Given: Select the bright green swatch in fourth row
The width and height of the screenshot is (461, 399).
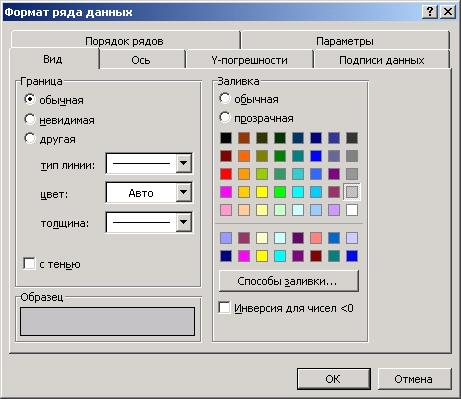Looking at the screenshot, I should pyautogui.click(x=280, y=192).
